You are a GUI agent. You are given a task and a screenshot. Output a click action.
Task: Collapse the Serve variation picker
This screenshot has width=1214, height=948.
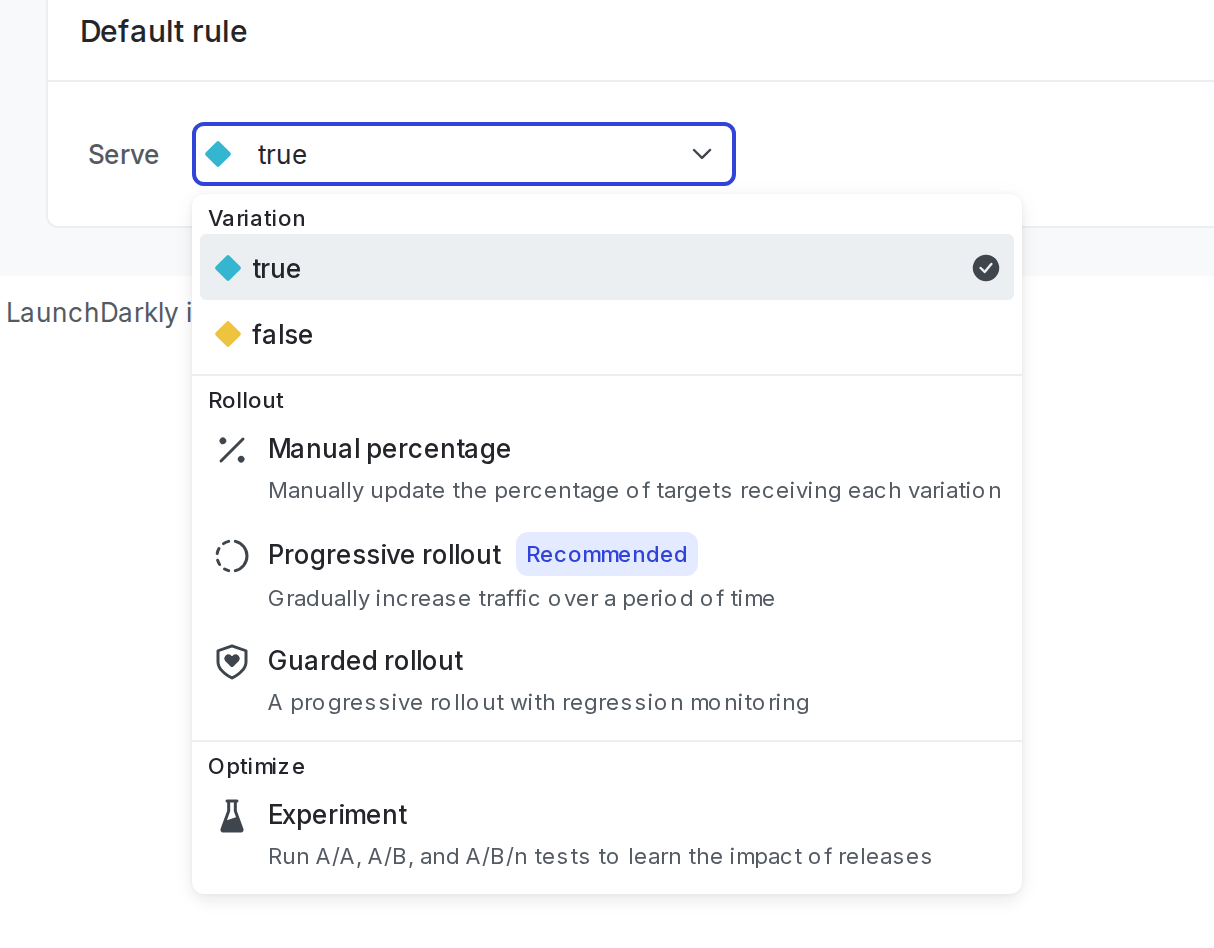click(701, 154)
